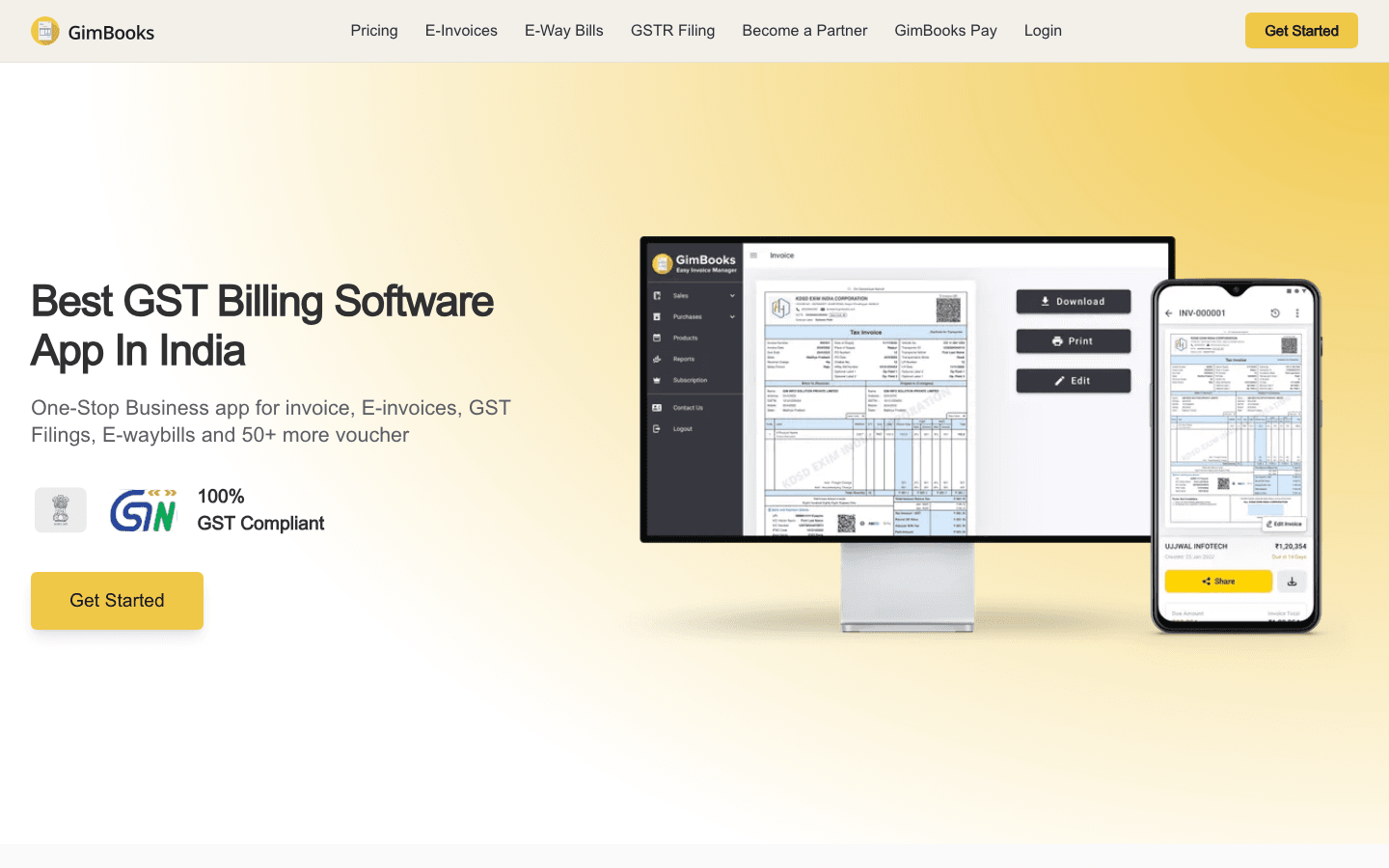
Task: Open the Pricing page
Action: tap(374, 31)
